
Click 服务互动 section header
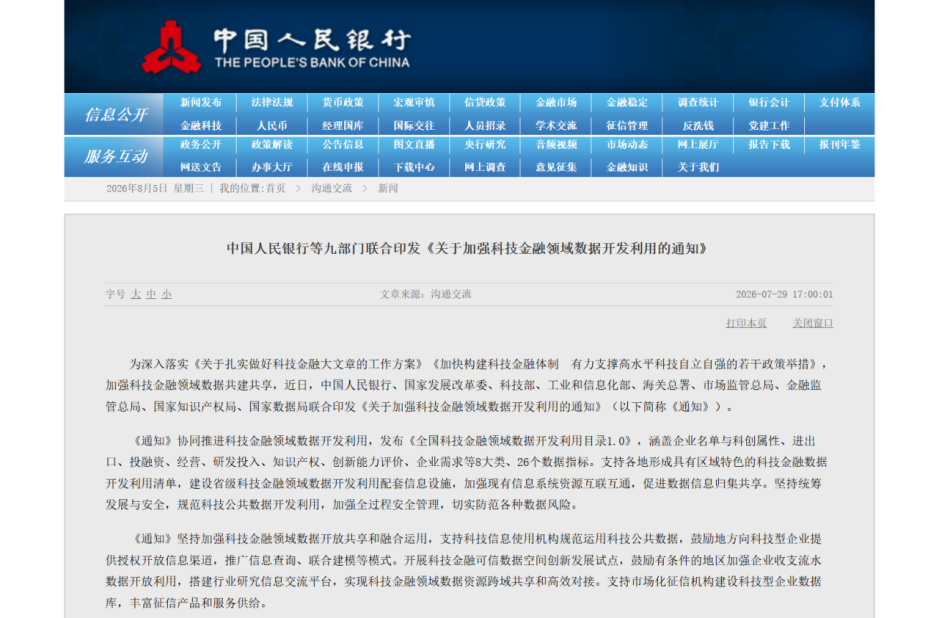coord(115,156)
